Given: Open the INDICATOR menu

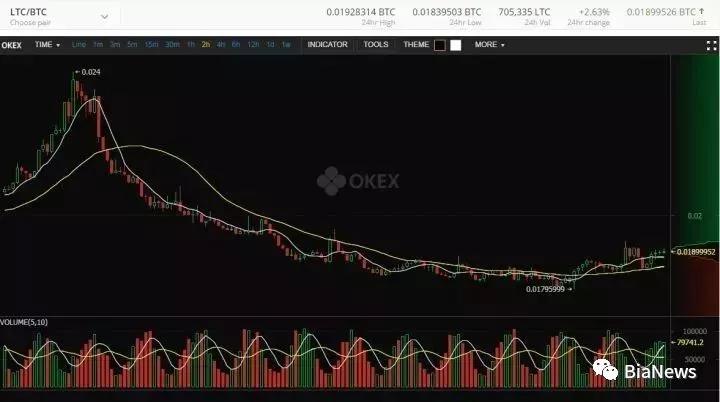Looking at the screenshot, I should (327, 45).
